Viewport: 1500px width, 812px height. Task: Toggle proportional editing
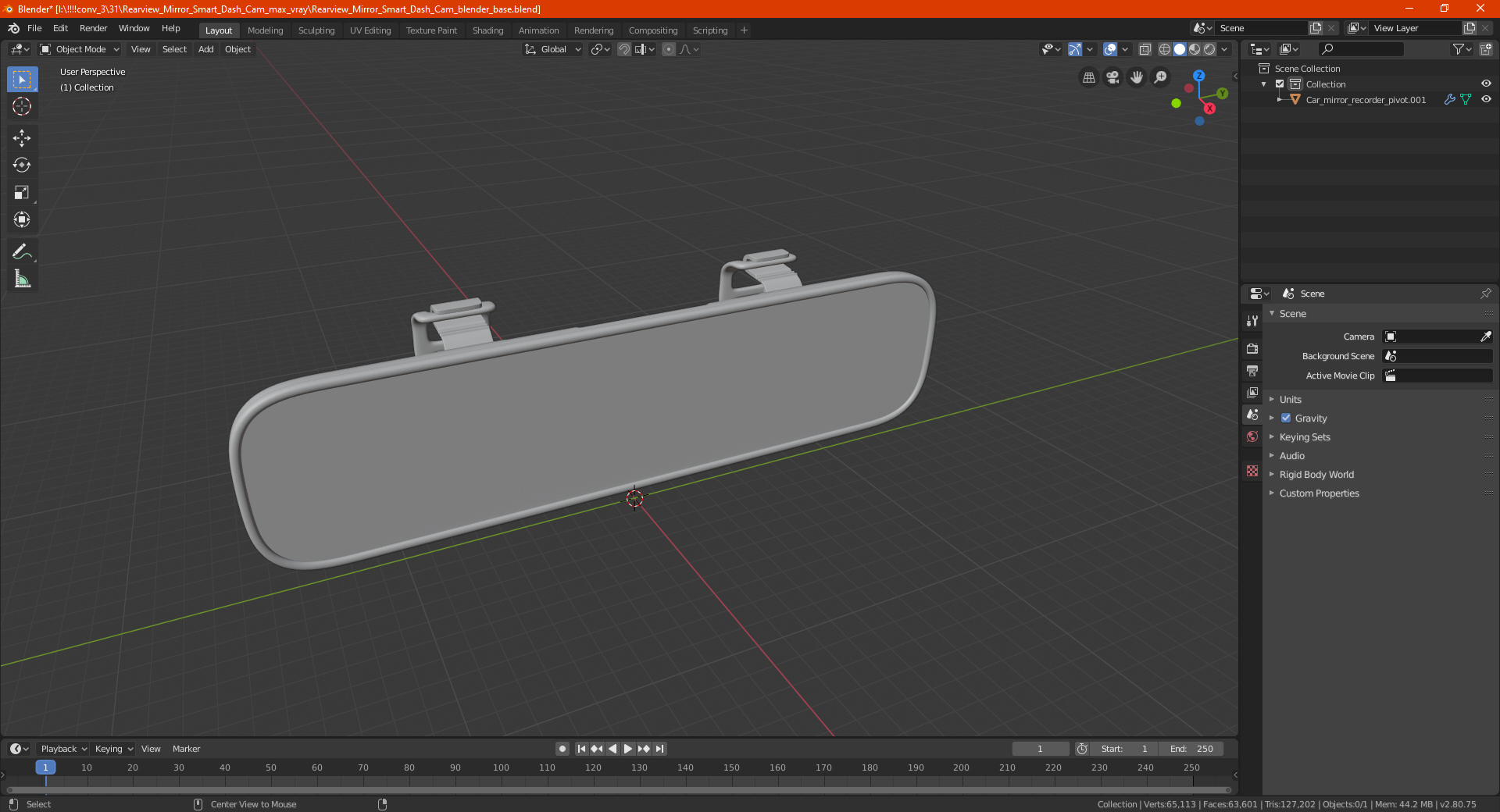[669, 49]
